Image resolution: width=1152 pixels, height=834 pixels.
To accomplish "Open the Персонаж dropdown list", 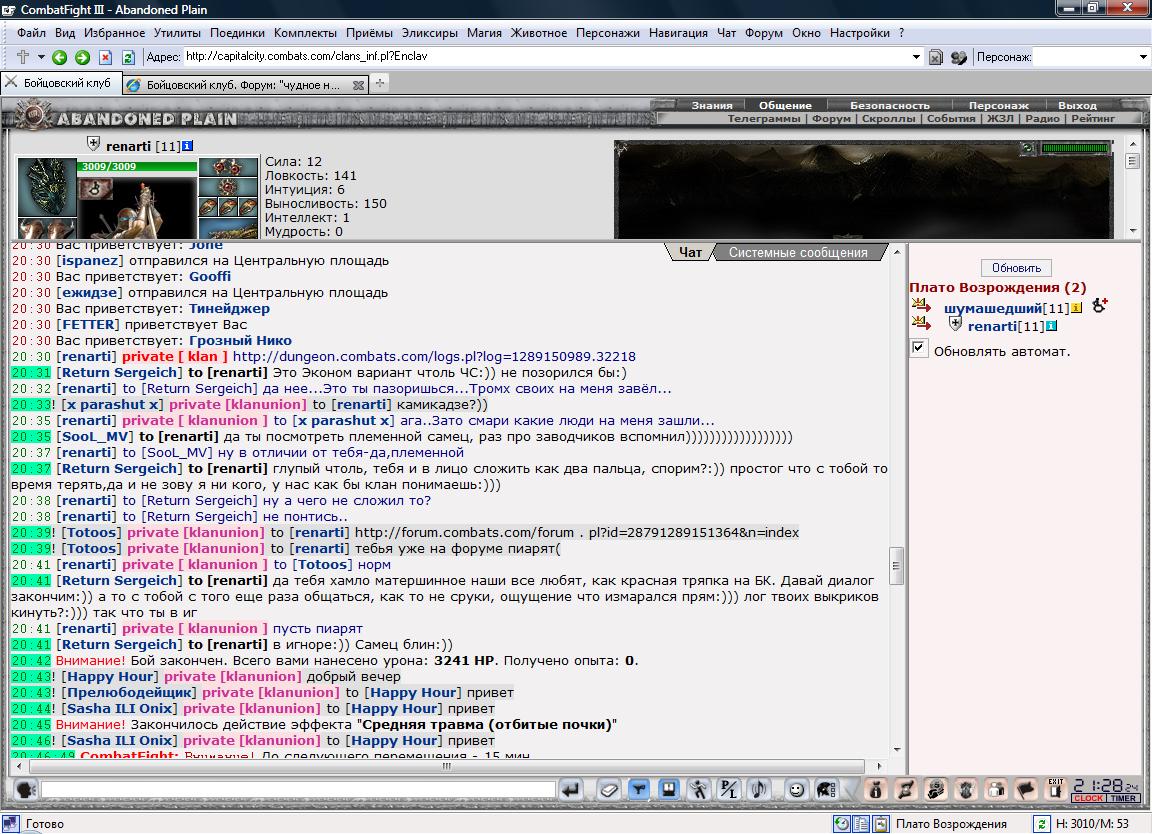I will [1142, 57].
